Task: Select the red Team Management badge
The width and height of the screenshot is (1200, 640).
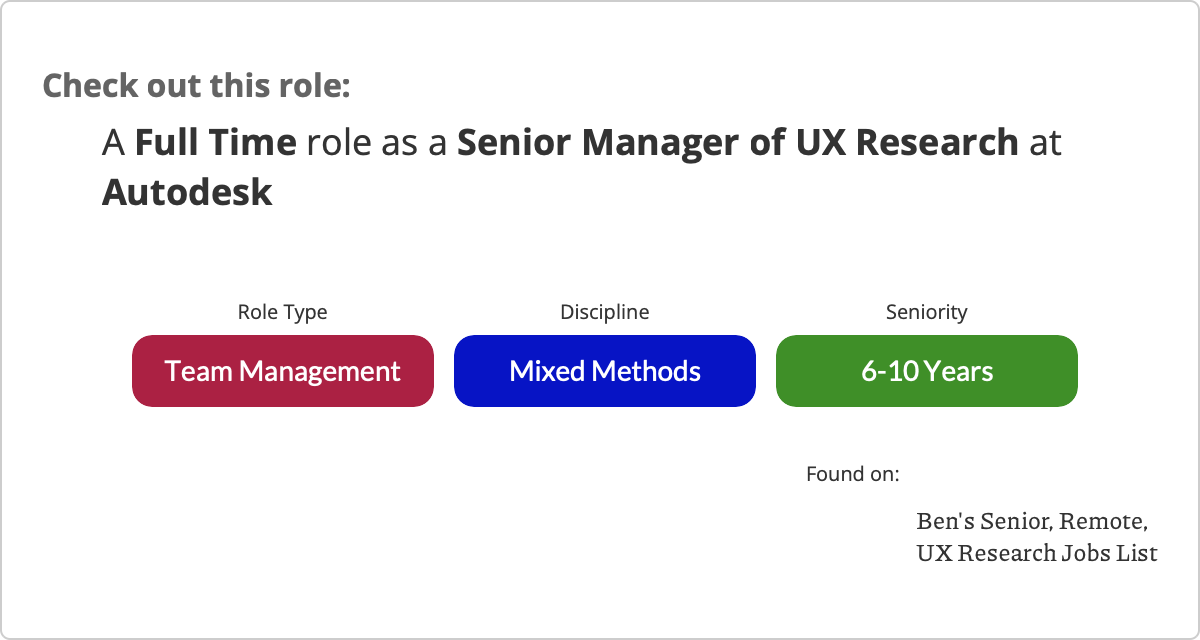Action: click(x=283, y=371)
